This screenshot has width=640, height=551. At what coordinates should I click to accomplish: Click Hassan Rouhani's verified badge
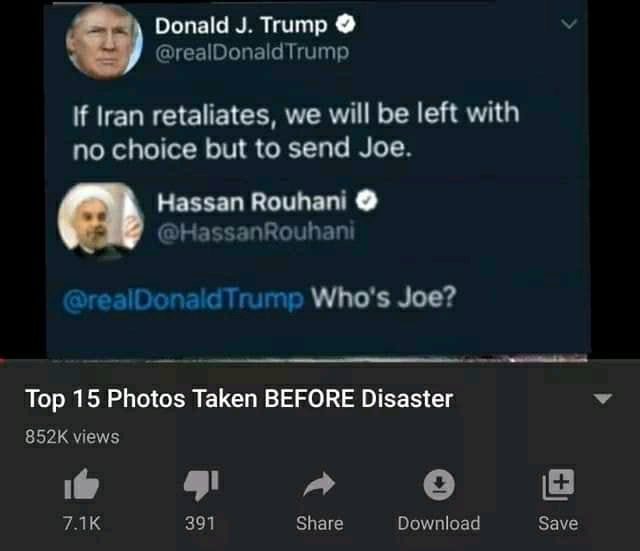pyautogui.click(x=367, y=200)
